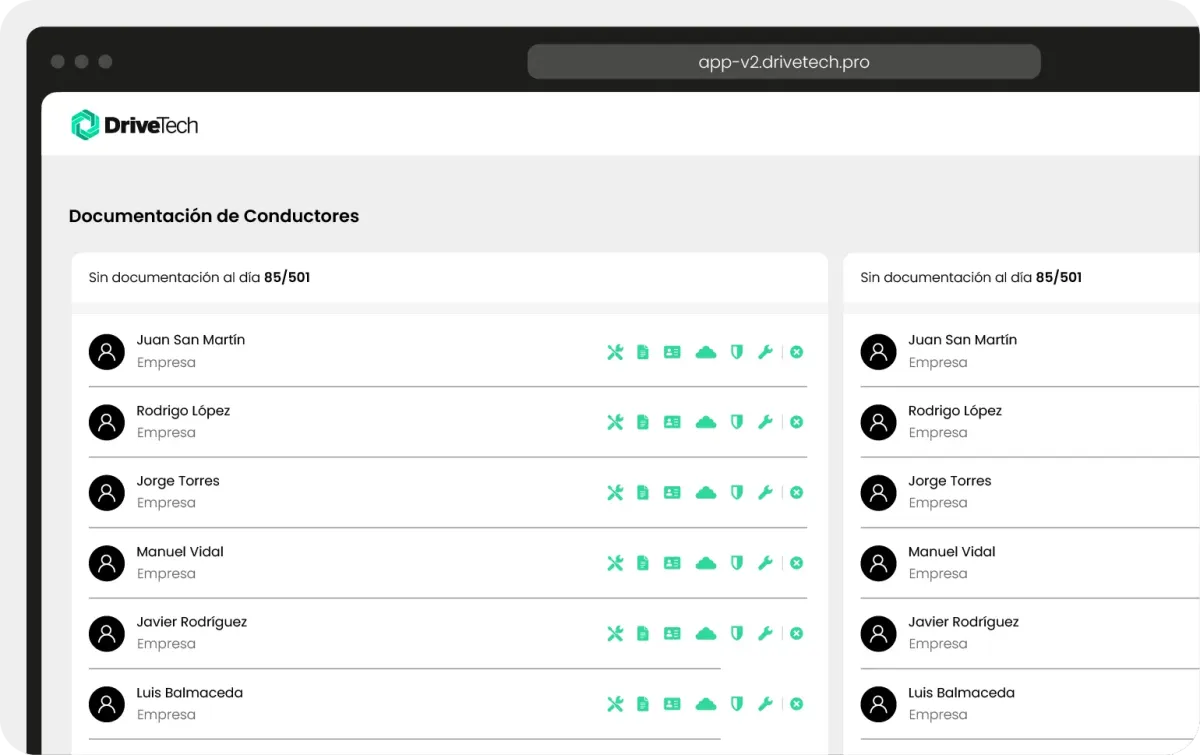Select the name Luis Balmaceda in first panel
The image size is (1200, 755).
[x=190, y=693]
